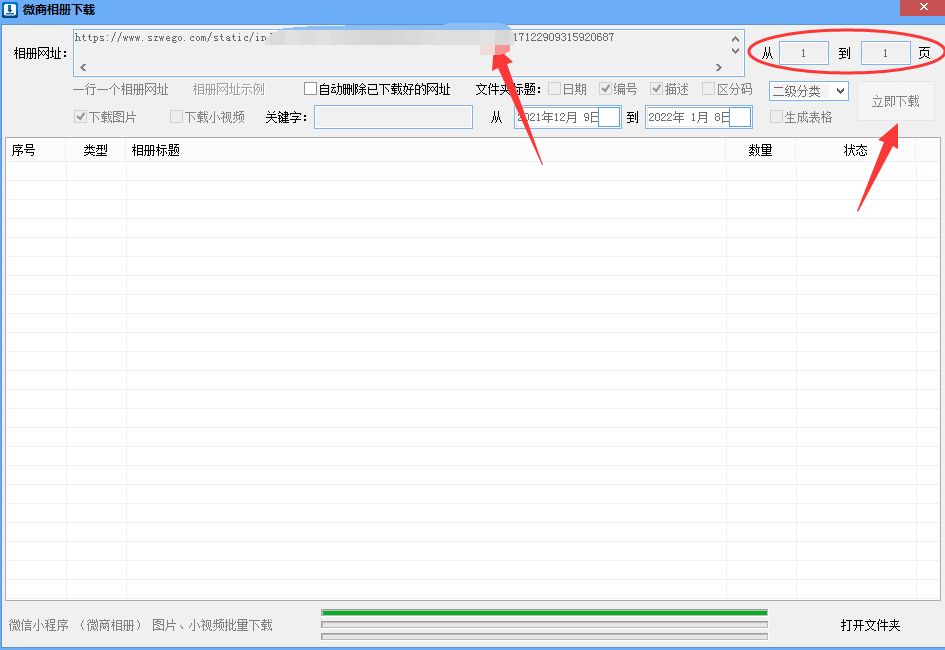Viewport: 945px width, 650px height.
Task: Click the 序号 column header
Action: (36, 150)
